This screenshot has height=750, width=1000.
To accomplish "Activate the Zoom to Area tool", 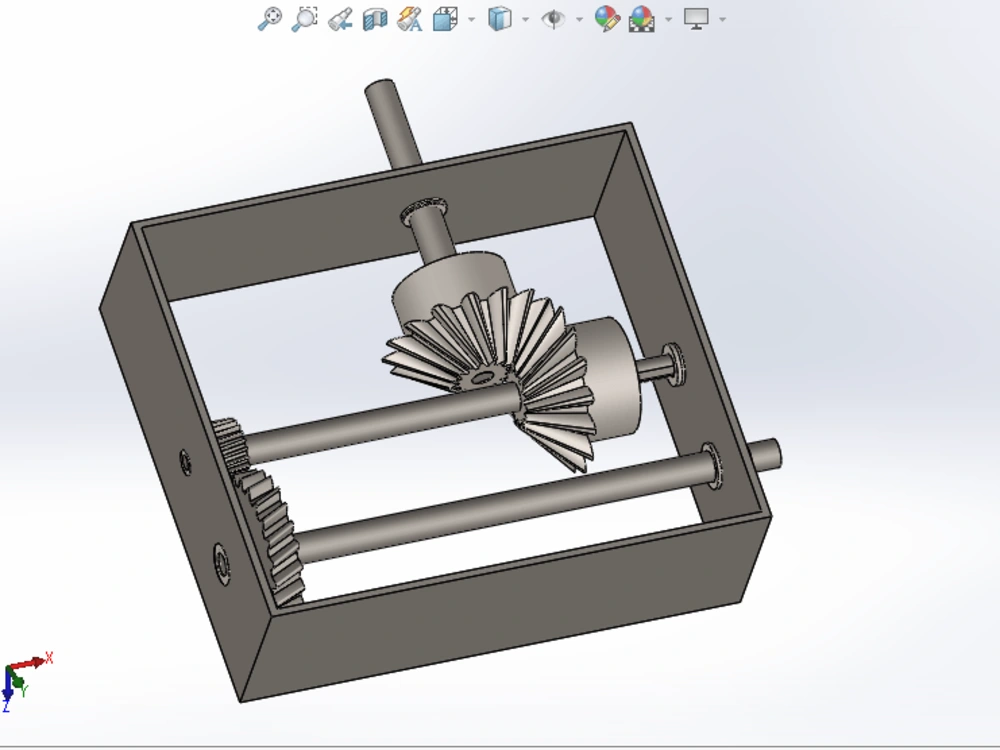I will click(x=305, y=18).
